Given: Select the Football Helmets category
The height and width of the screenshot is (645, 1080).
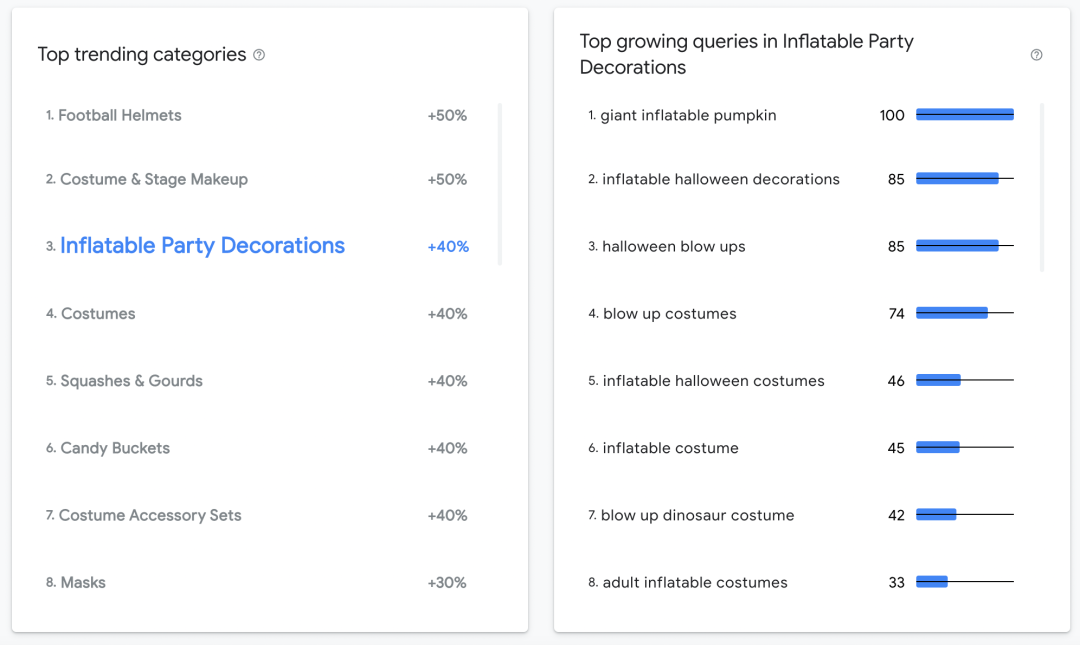Looking at the screenshot, I should coord(120,115).
